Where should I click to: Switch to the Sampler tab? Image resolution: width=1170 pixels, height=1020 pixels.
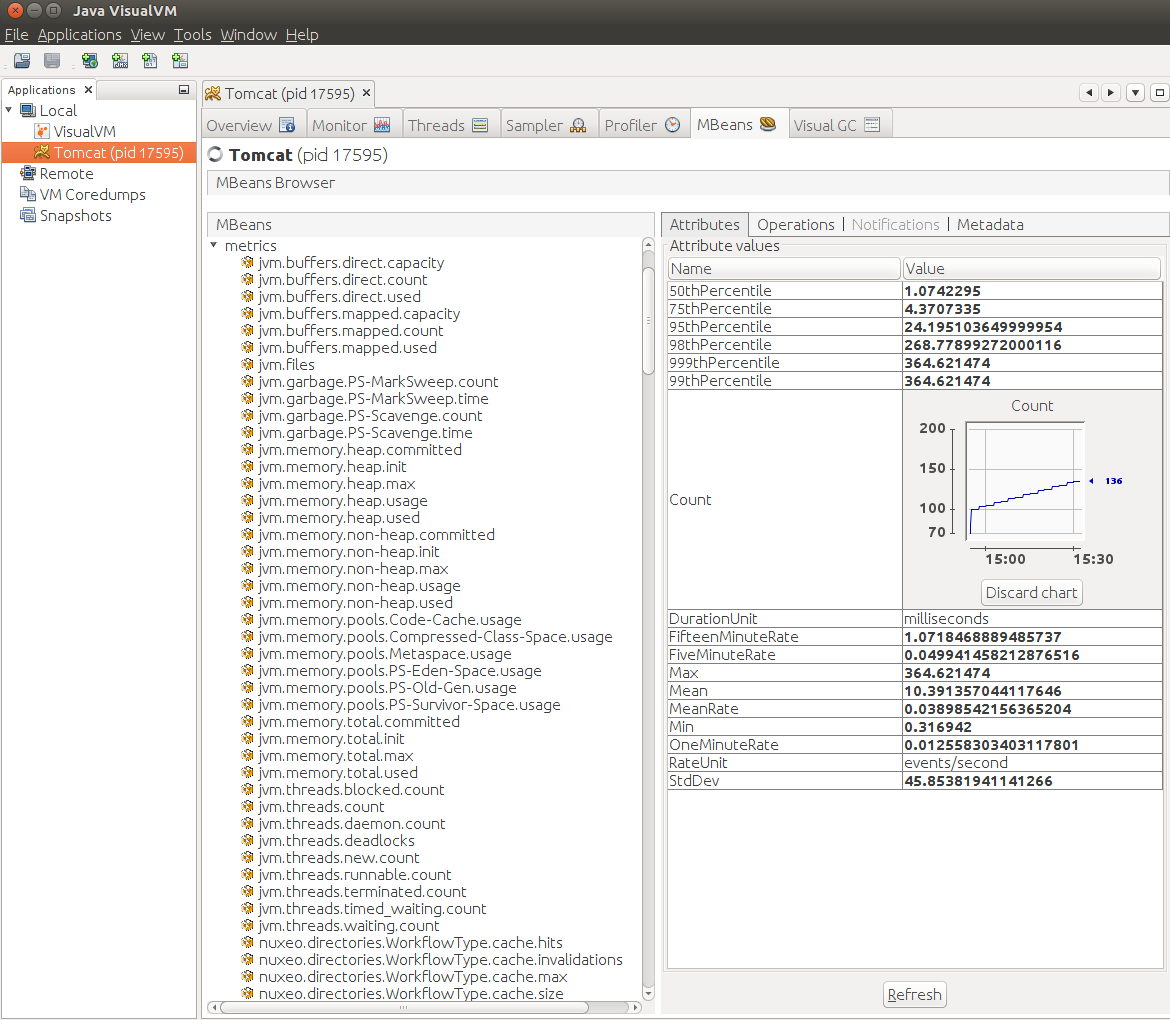coord(548,125)
